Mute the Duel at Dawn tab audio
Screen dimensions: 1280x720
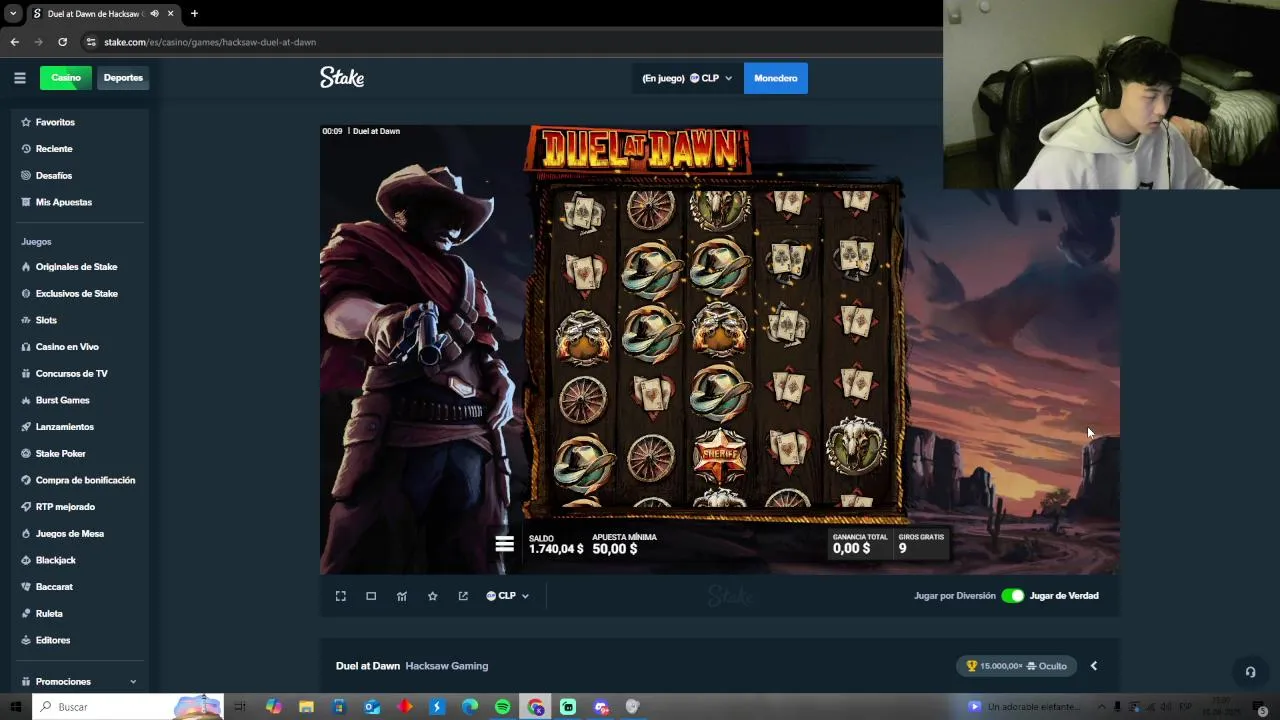155,14
